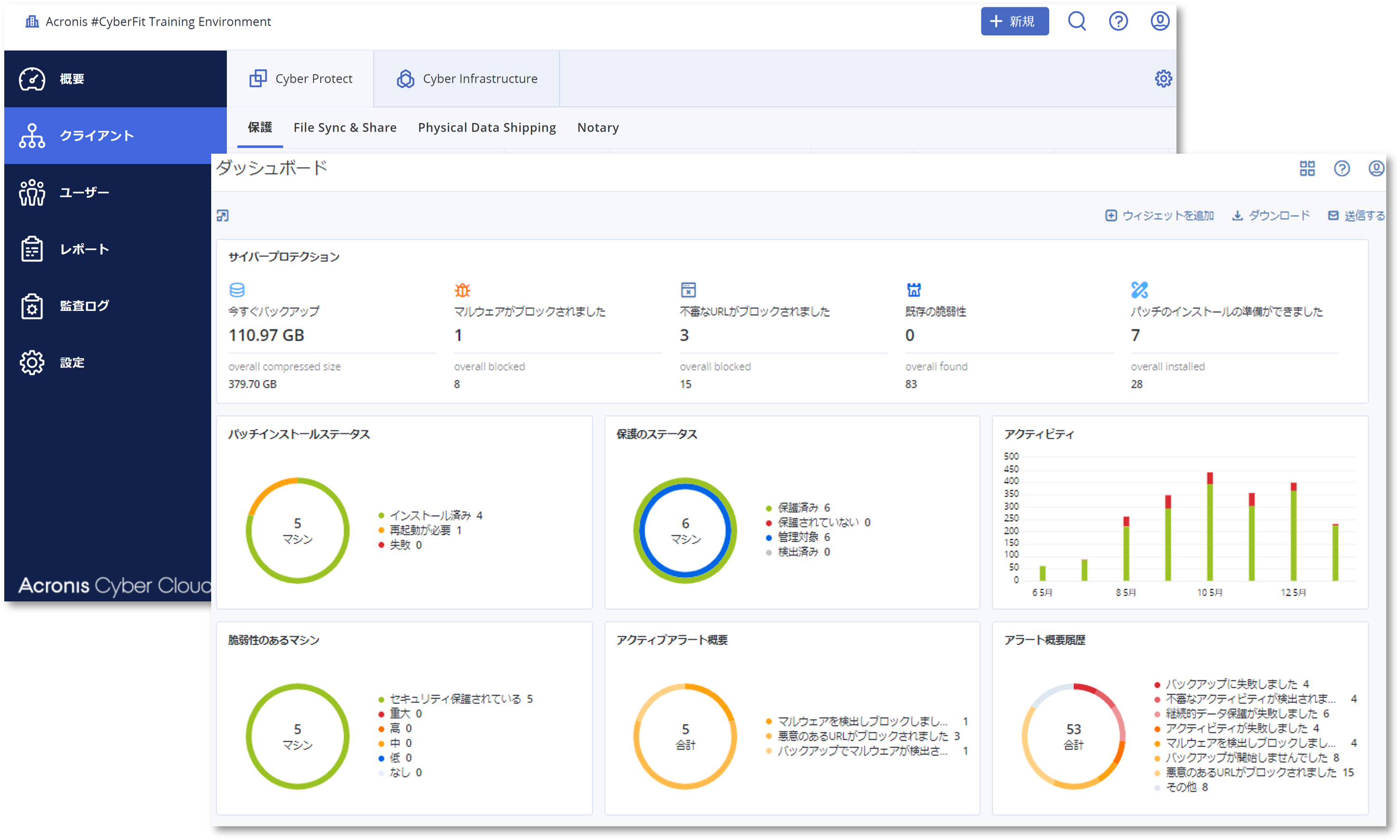
Task: Open the dashboard help icon
Action: (x=1342, y=168)
